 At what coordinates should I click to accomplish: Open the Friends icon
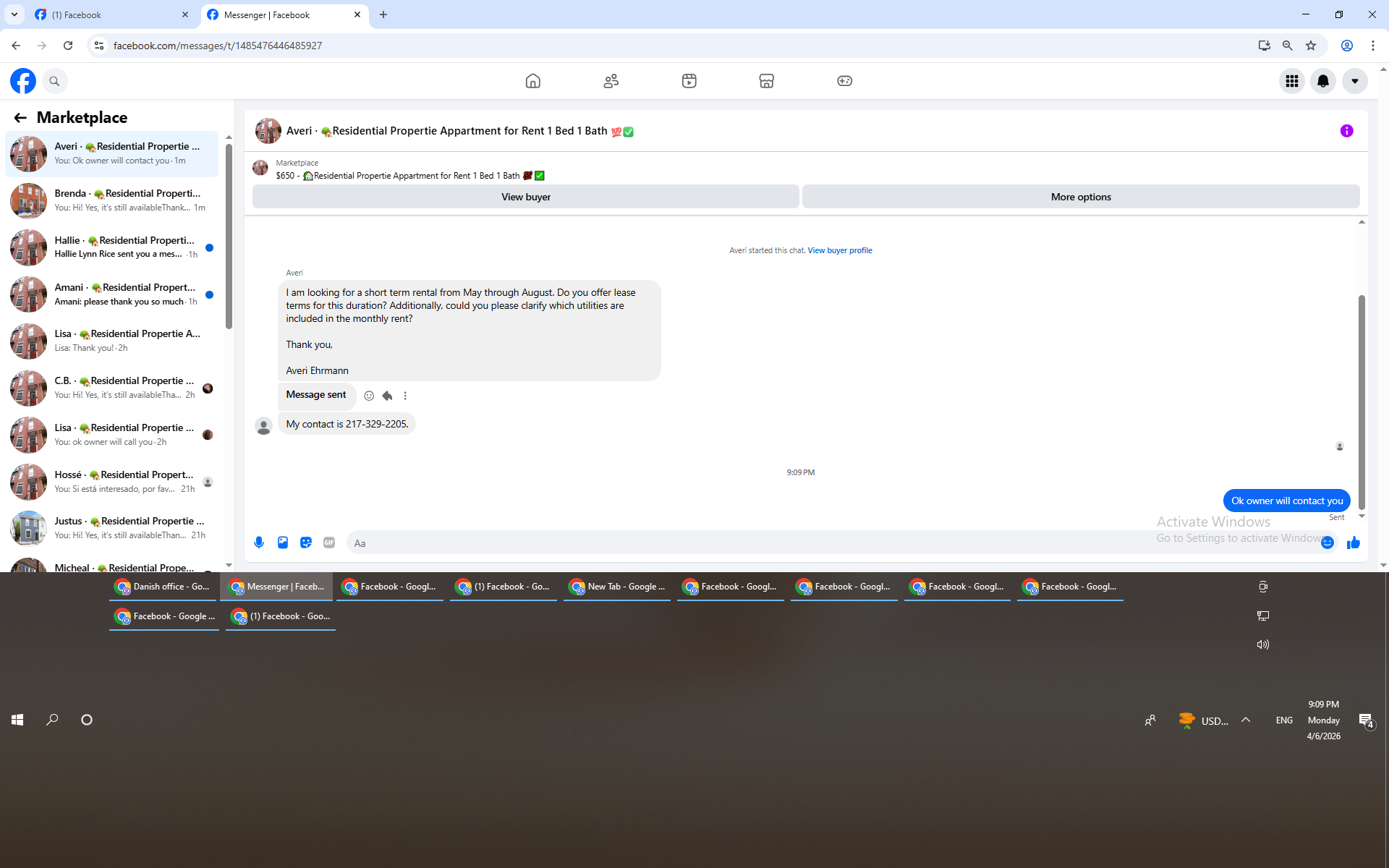click(611, 81)
